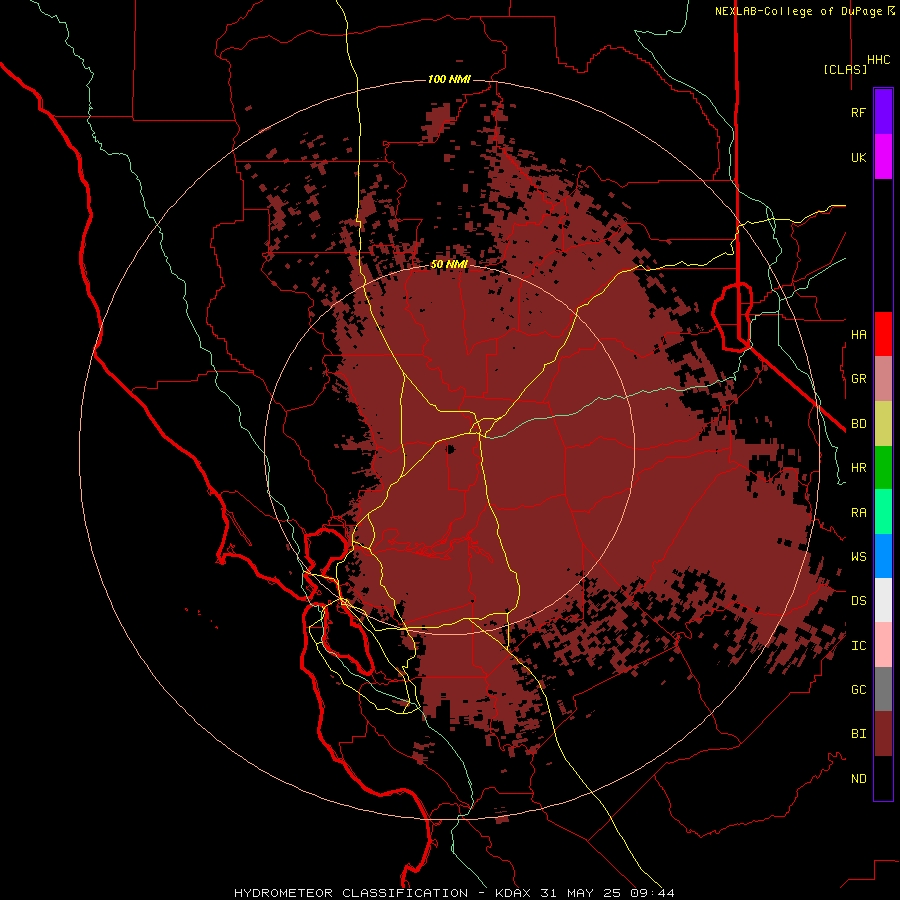Click the RA legend label

(x=858, y=513)
